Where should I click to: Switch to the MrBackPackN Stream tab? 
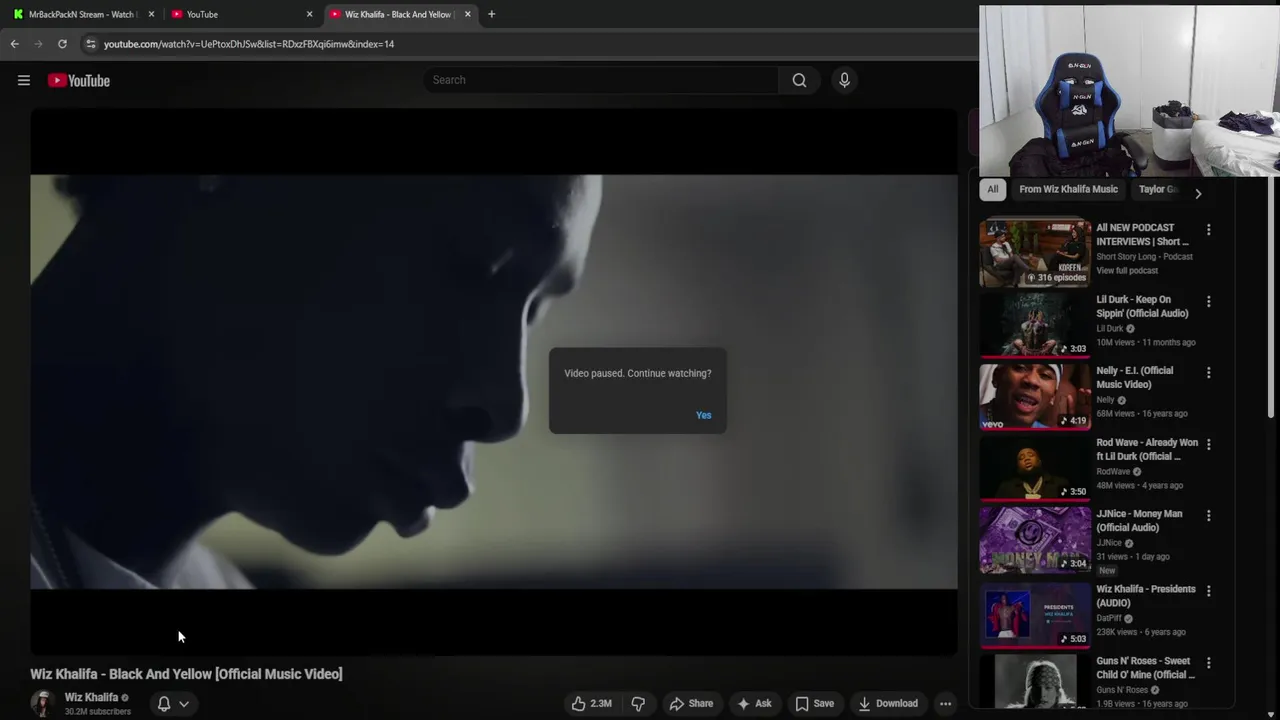point(82,14)
